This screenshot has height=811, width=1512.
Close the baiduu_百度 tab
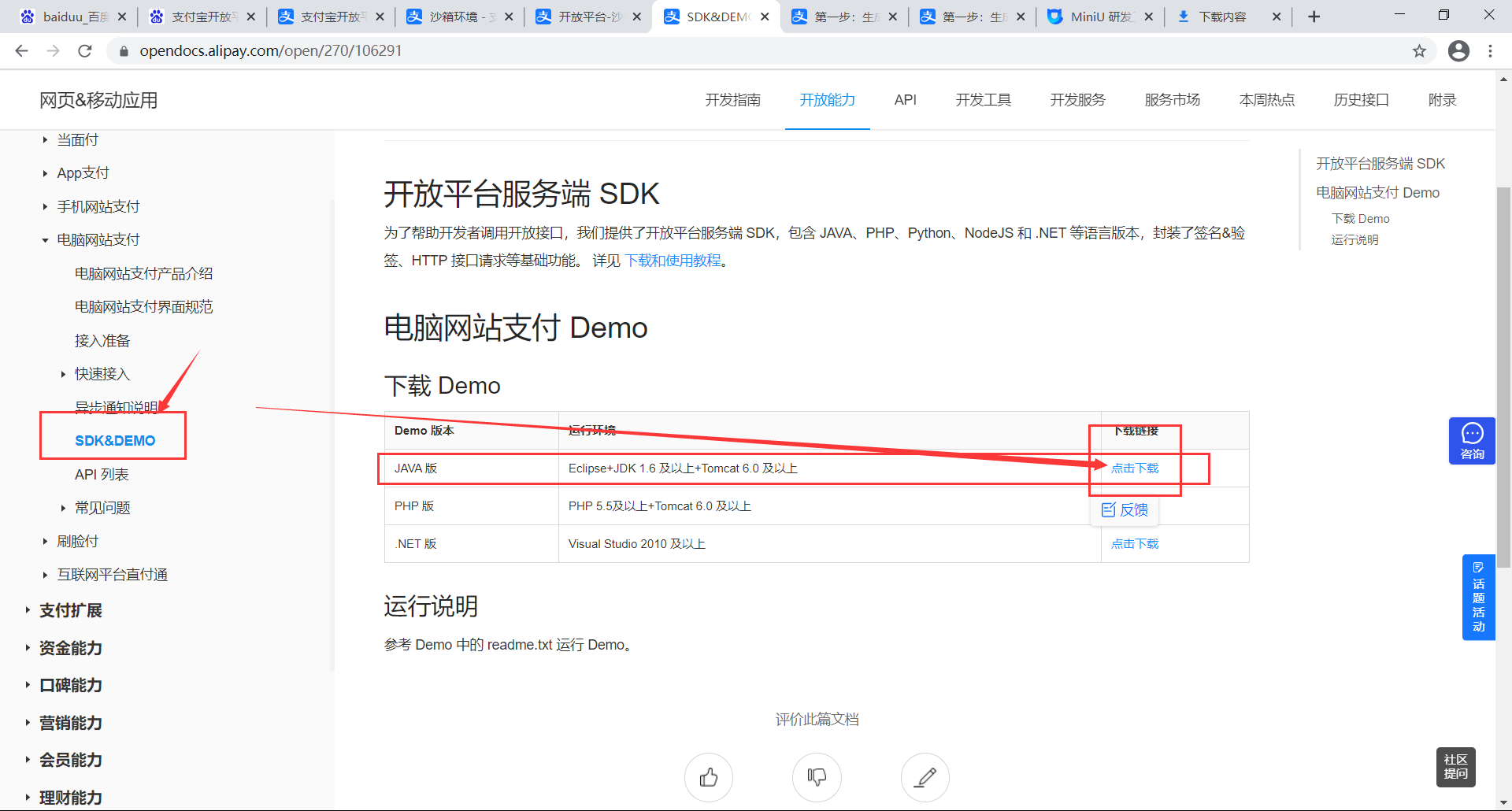(122, 17)
